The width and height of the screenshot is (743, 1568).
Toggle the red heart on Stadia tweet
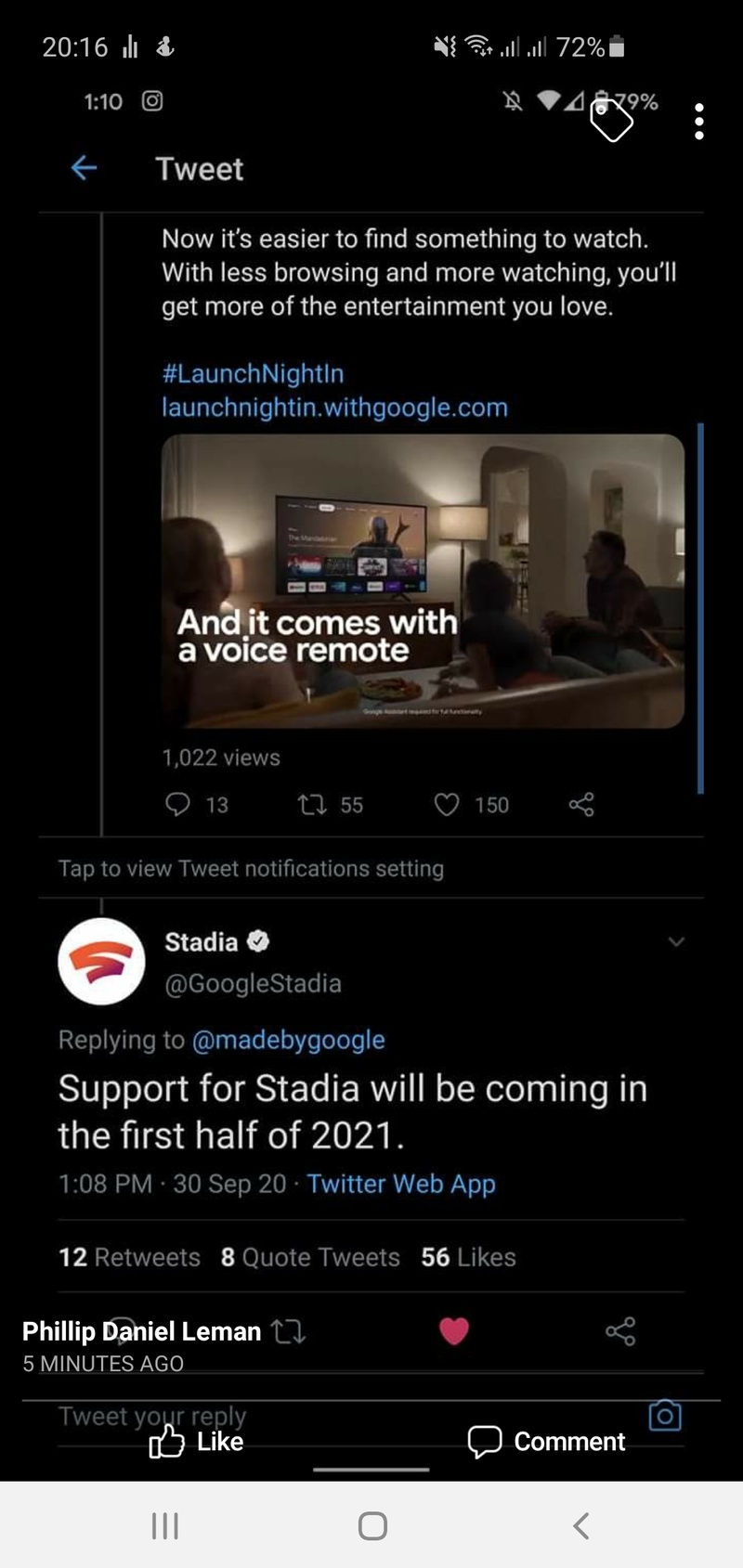coord(453,1331)
